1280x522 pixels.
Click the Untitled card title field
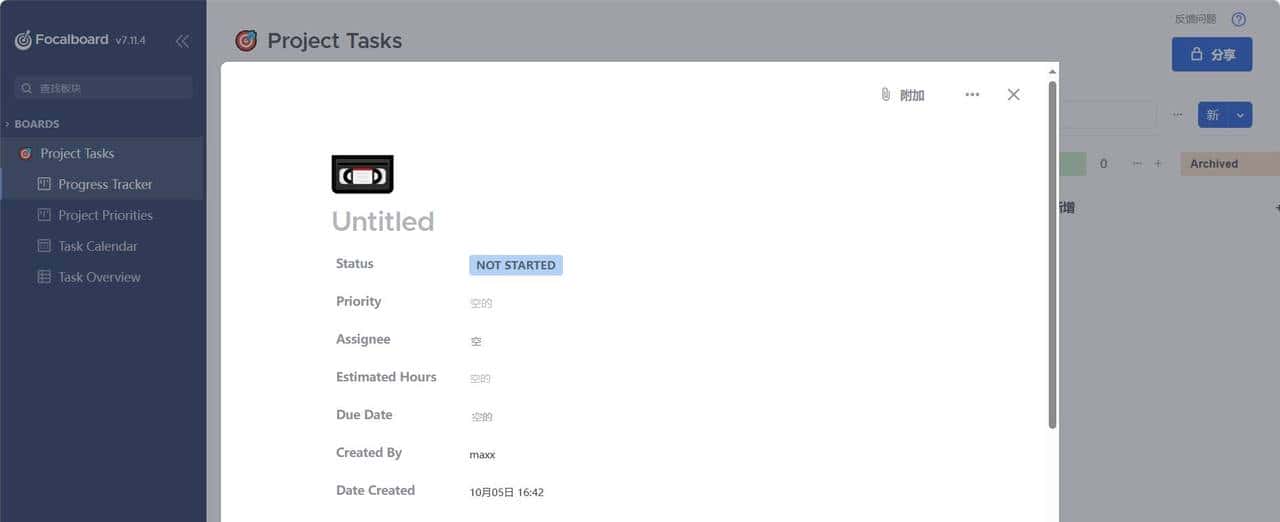(x=383, y=221)
